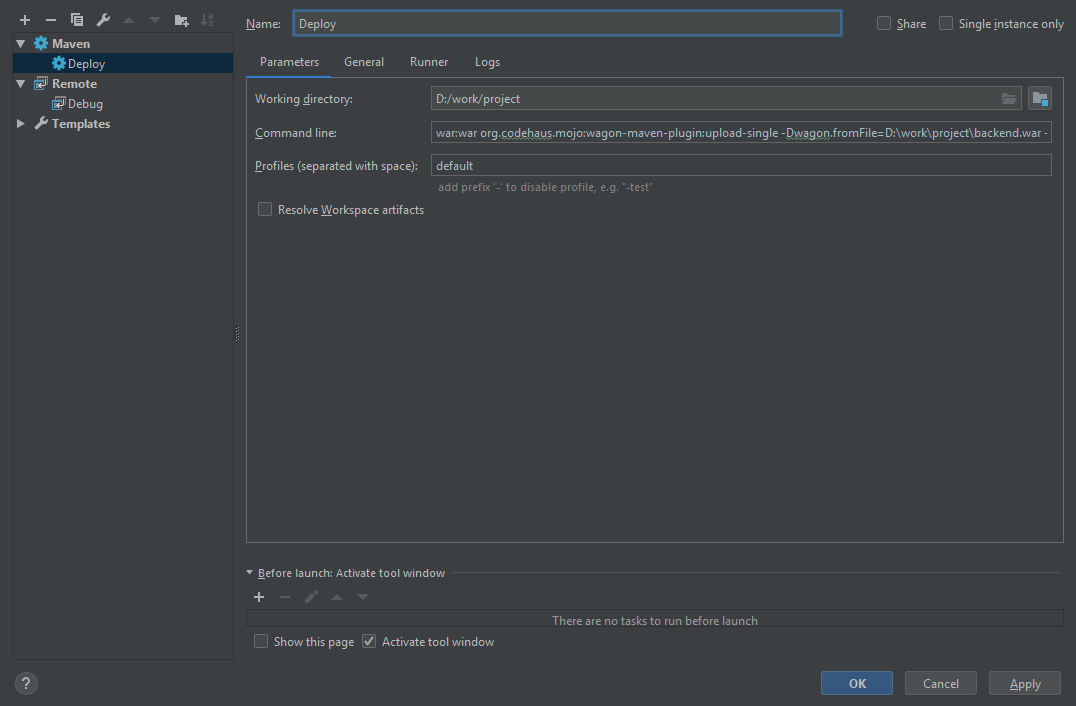Cancel the dialog
The image size is (1076, 706).
point(940,683)
